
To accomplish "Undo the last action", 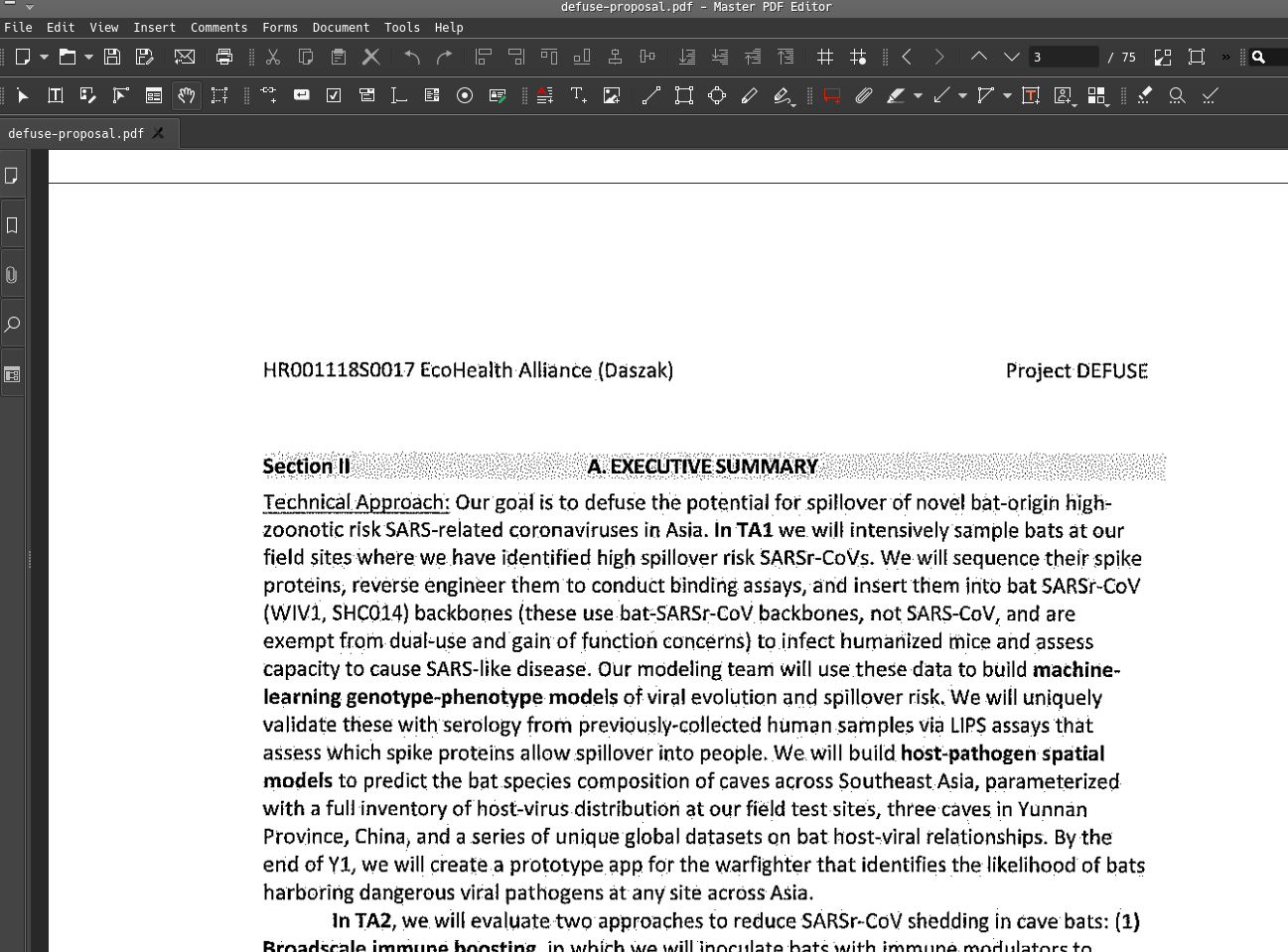I will tap(412, 57).
